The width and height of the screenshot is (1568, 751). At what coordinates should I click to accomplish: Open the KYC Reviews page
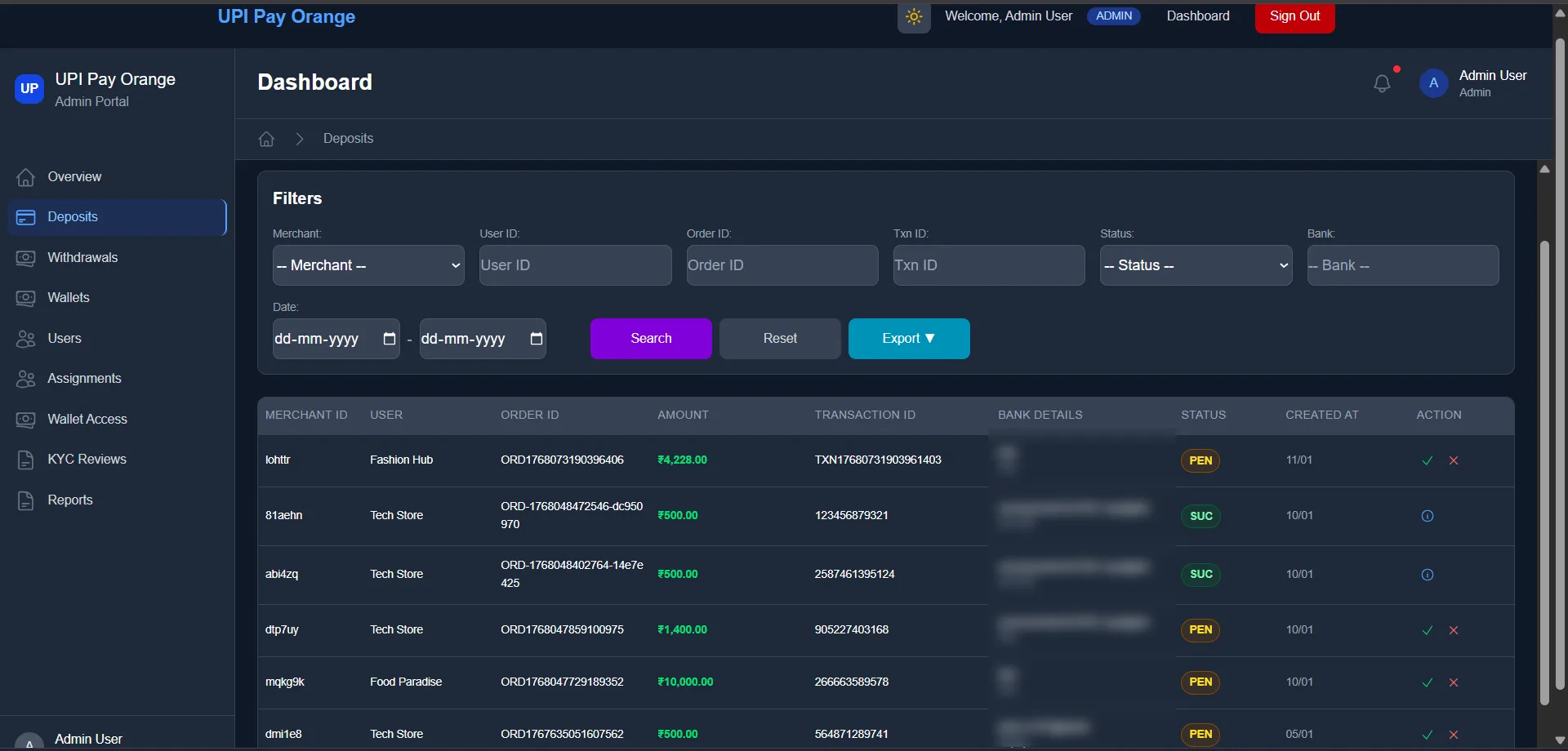(x=117, y=460)
